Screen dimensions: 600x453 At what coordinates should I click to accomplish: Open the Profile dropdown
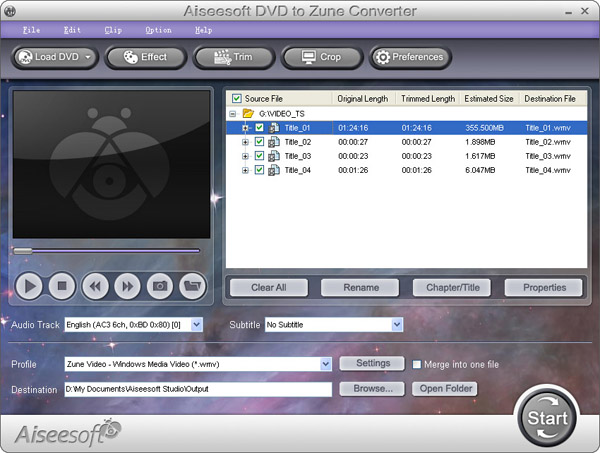(x=326, y=364)
